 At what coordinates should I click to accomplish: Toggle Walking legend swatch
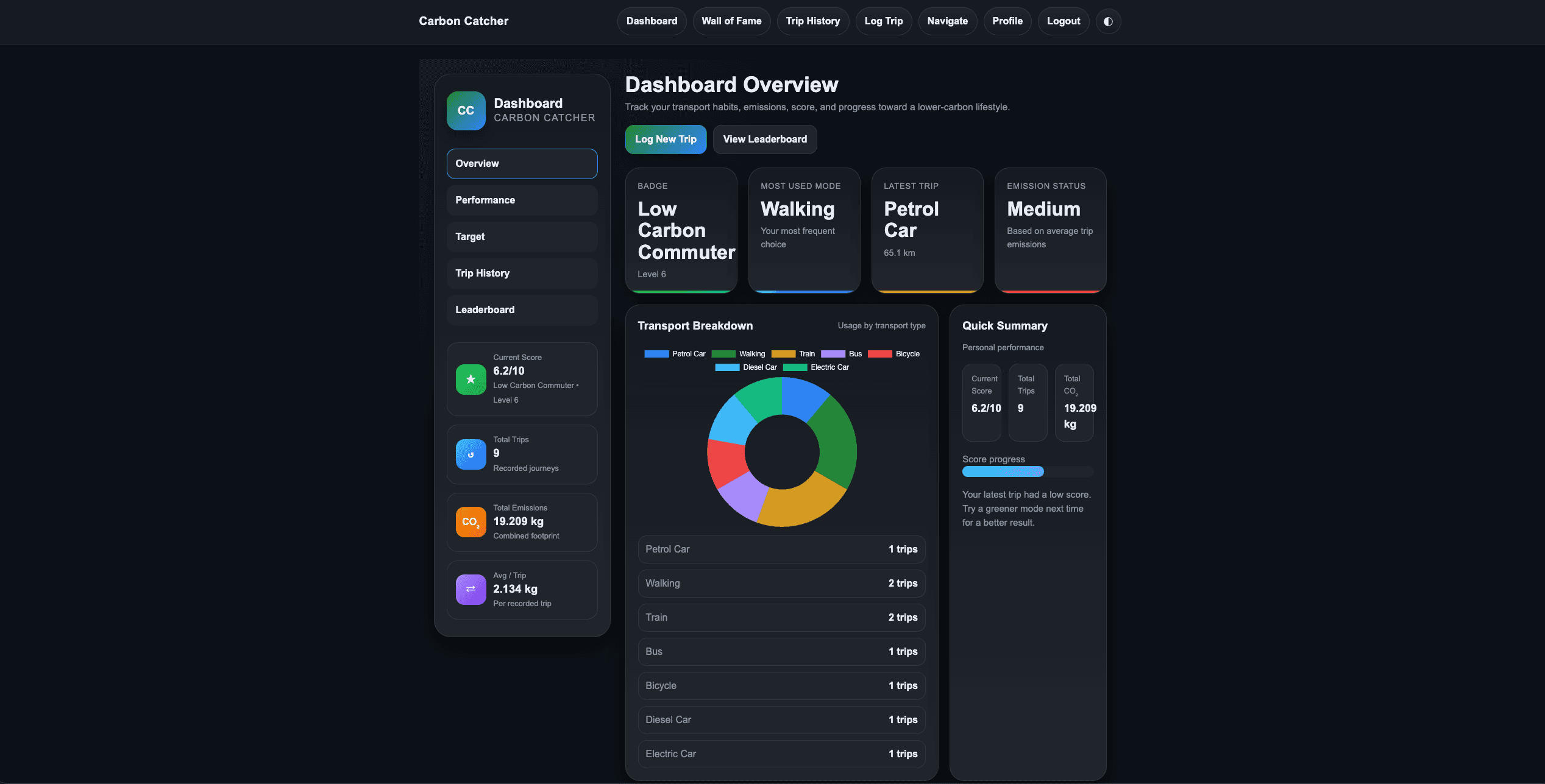723,354
